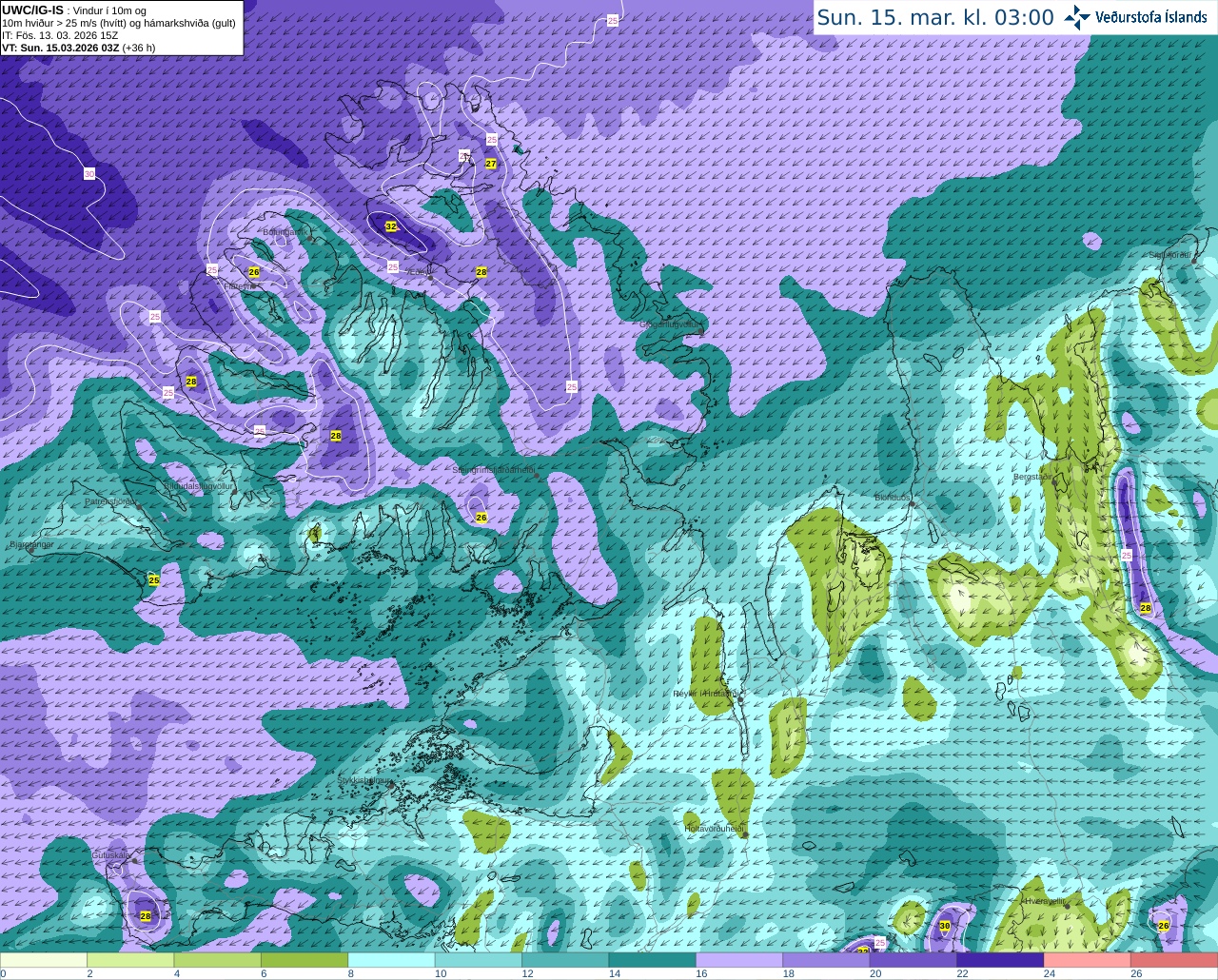Click the Flateyri station label
Image resolution: width=1218 pixels, height=980 pixels.
coord(238,285)
